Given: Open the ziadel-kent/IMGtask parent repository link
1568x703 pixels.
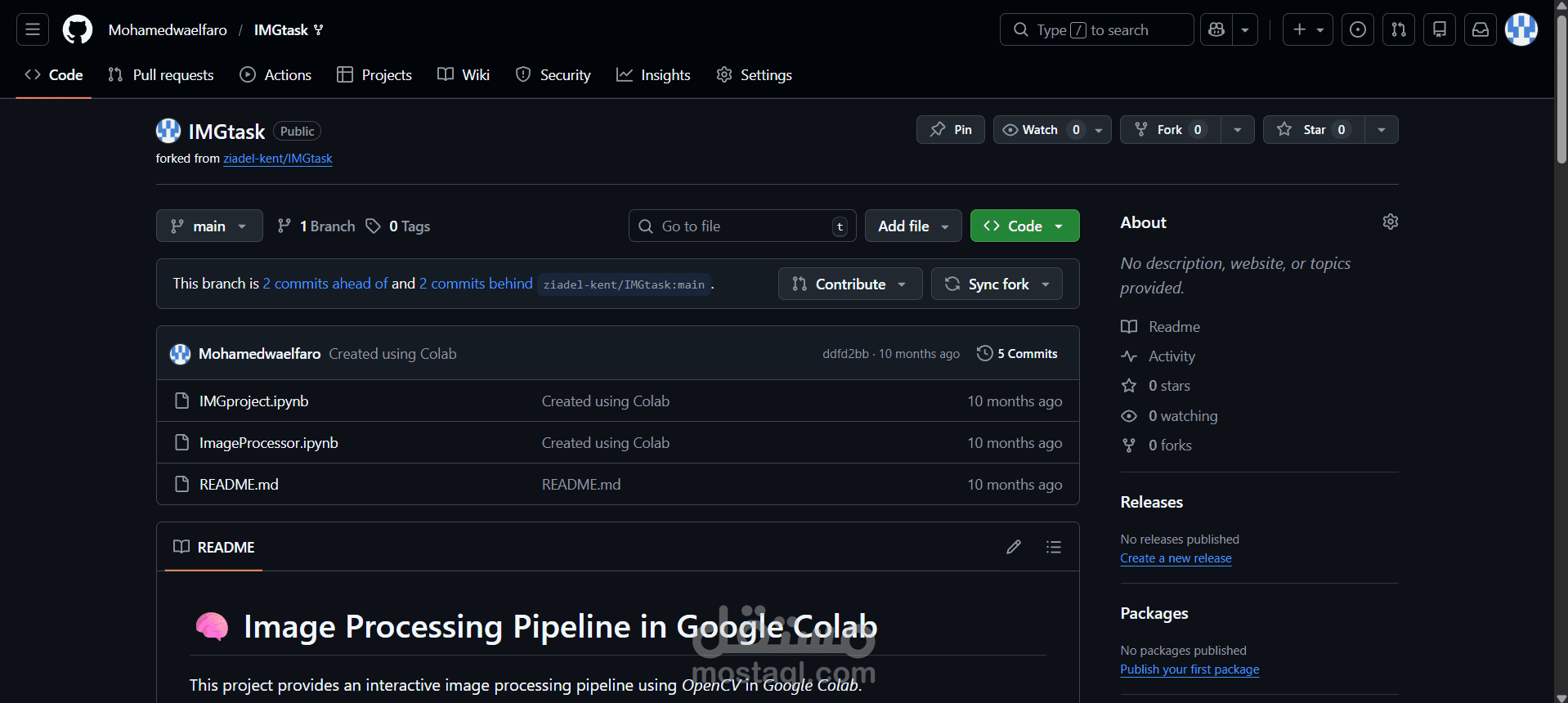Looking at the screenshot, I should [x=278, y=159].
